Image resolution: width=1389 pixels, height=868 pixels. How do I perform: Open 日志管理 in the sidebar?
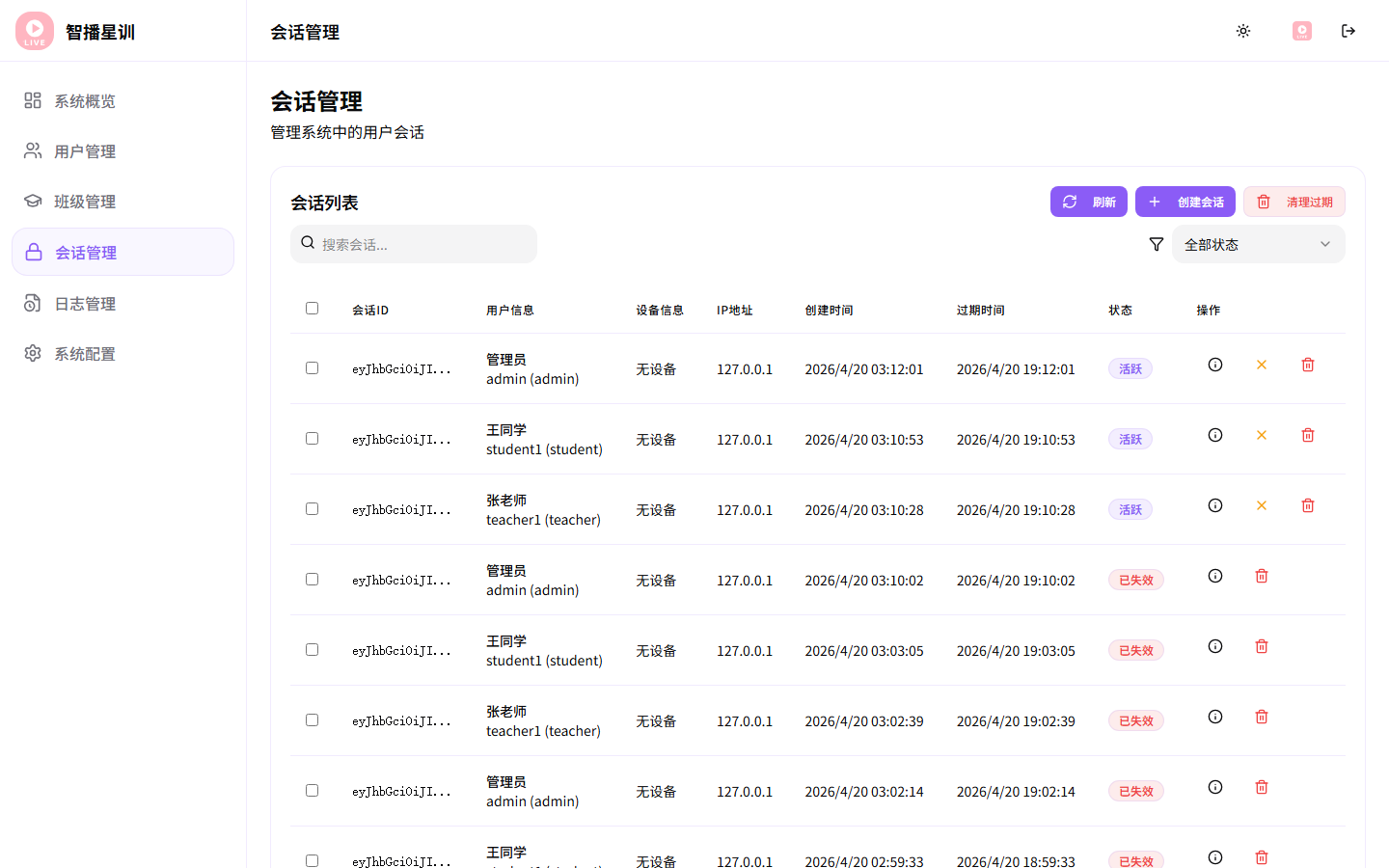coord(123,304)
